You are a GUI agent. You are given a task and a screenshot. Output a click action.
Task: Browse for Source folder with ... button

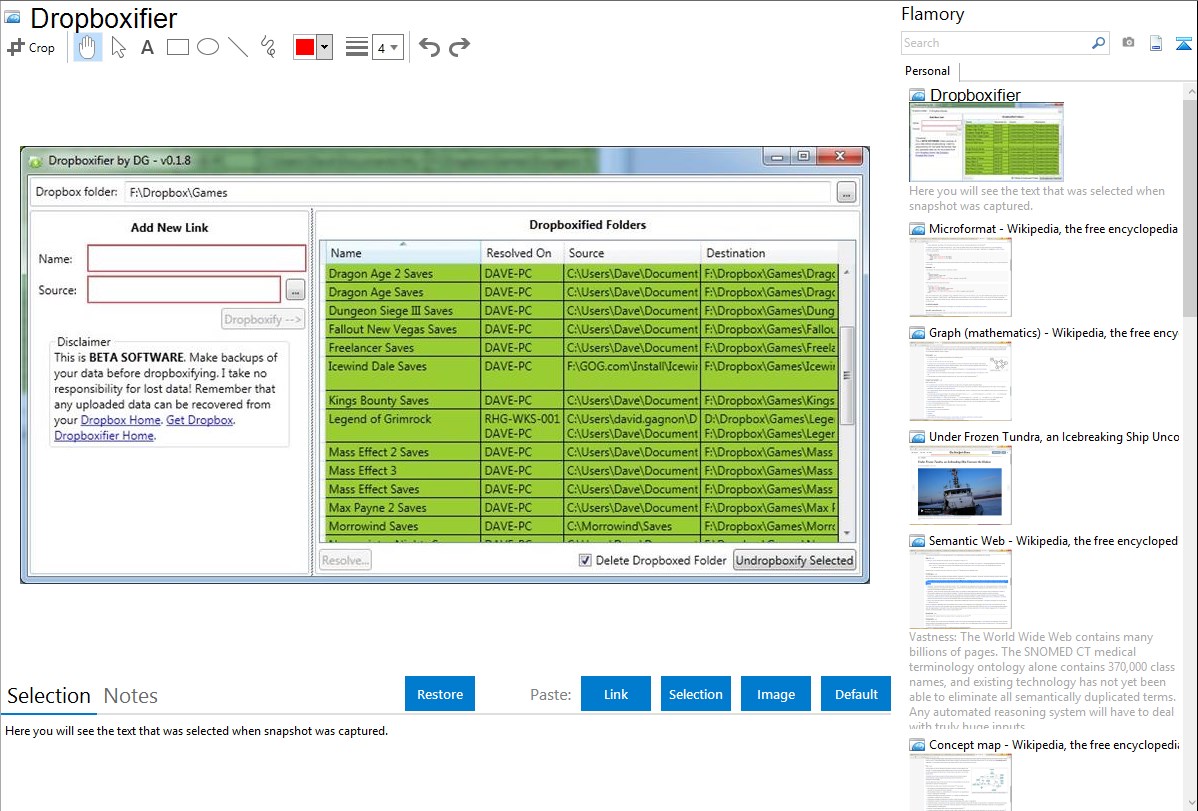(x=295, y=290)
